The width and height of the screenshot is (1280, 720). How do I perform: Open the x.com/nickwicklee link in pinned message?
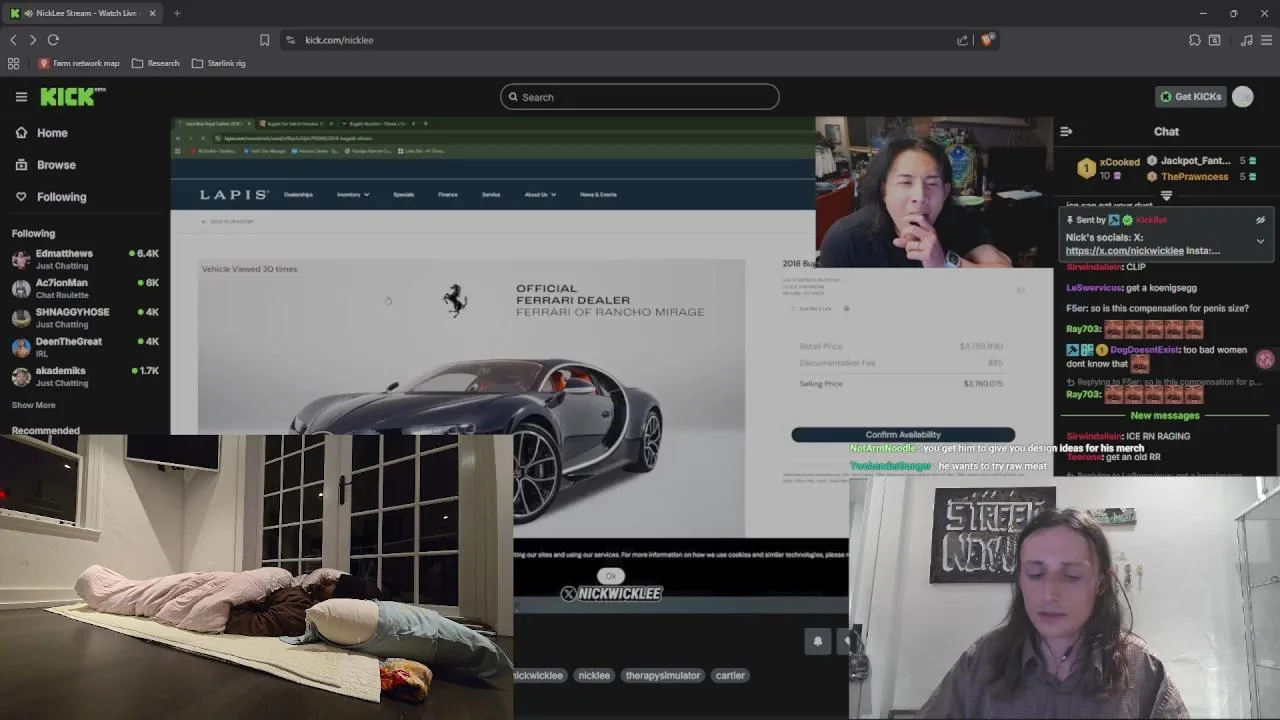tap(1124, 251)
